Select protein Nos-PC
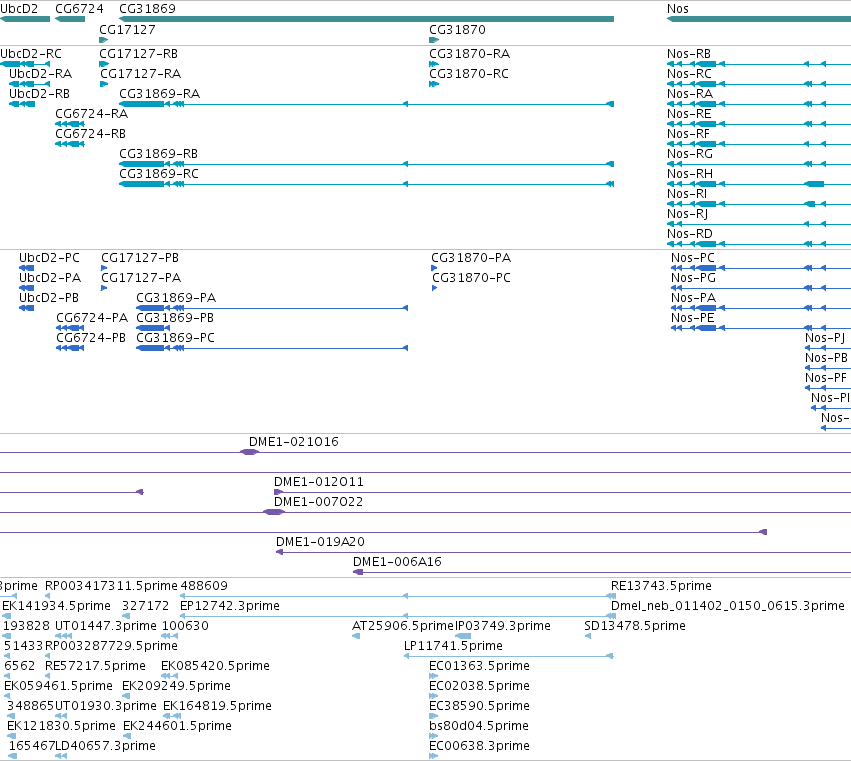 693,258
